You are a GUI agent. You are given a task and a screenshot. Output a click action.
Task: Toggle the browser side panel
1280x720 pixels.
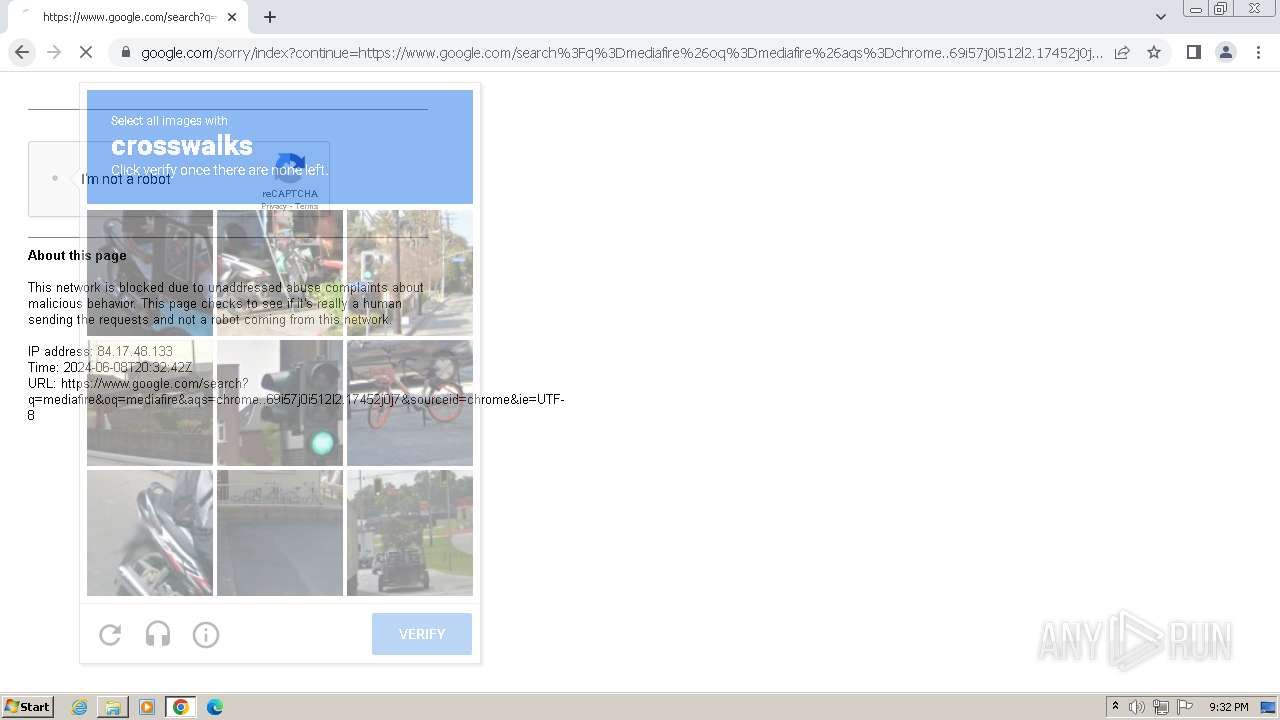click(x=1193, y=52)
